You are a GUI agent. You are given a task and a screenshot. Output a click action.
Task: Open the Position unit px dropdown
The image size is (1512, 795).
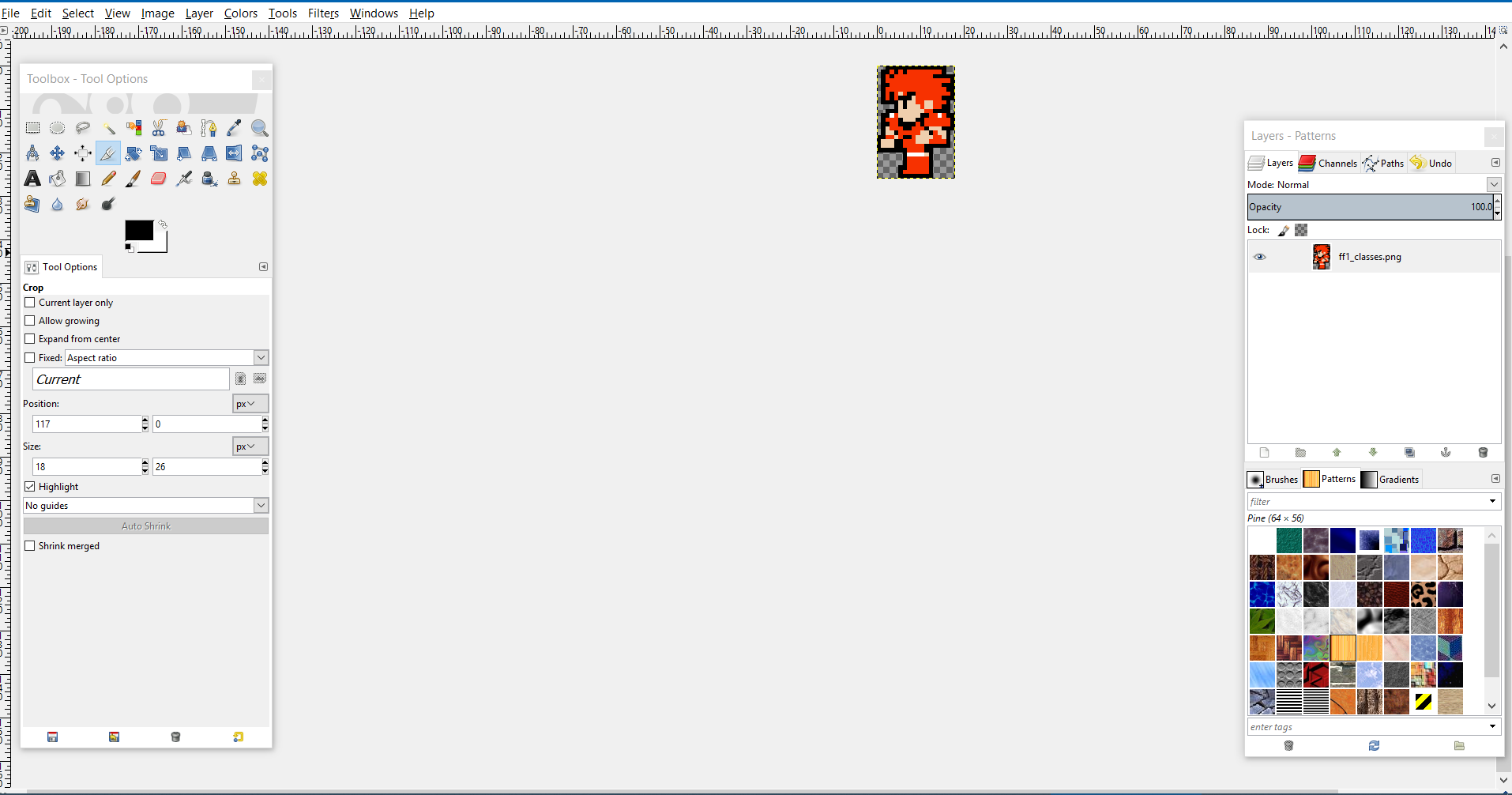point(250,404)
